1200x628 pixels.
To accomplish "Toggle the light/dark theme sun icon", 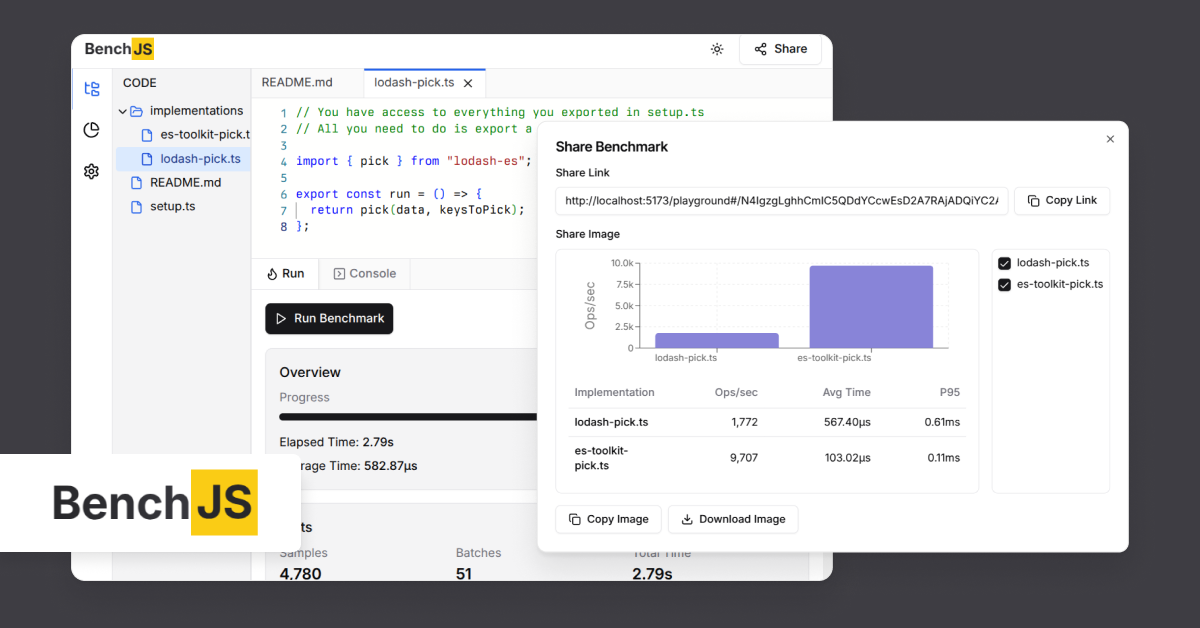I will click(x=717, y=49).
